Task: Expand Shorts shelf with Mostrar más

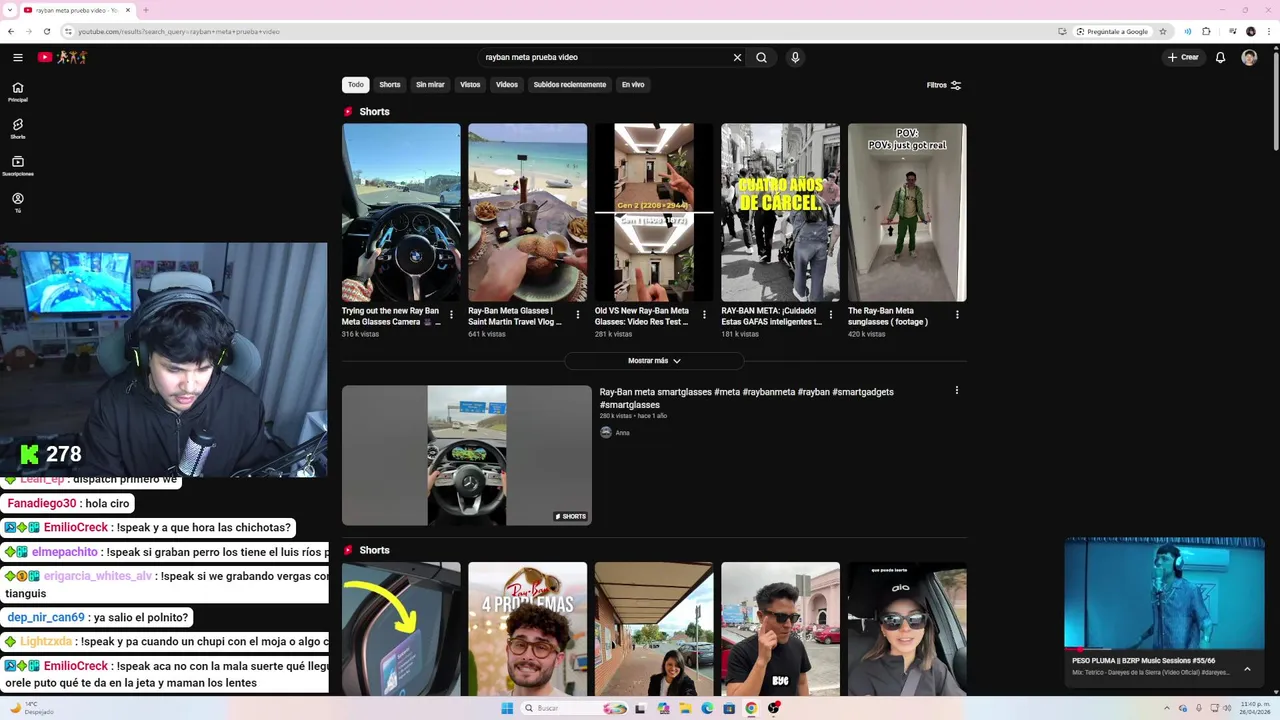Action: pyautogui.click(x=654, y=361)
